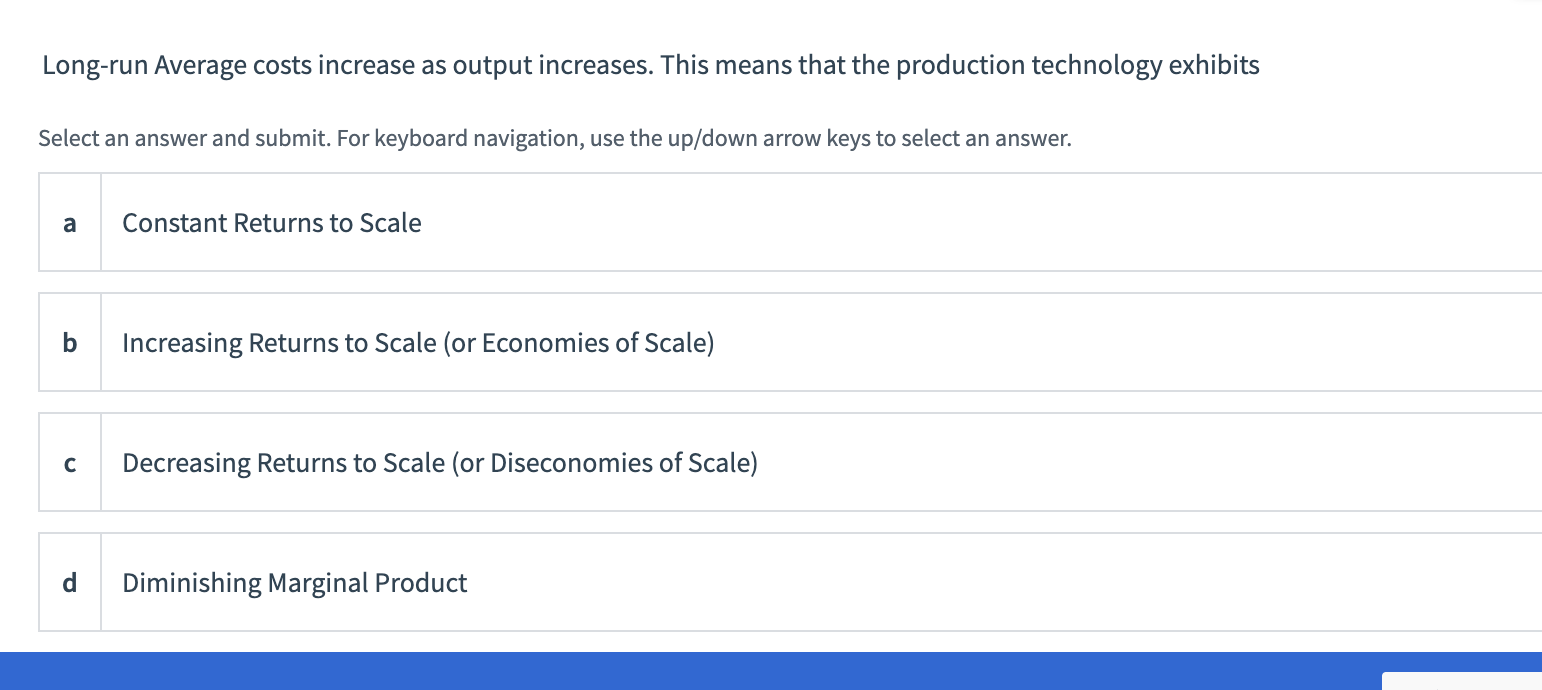Screen dimensions: 1542x690
Task: Choose Decreasing Returns to Scale option text
Action: [x=440, y=463]
